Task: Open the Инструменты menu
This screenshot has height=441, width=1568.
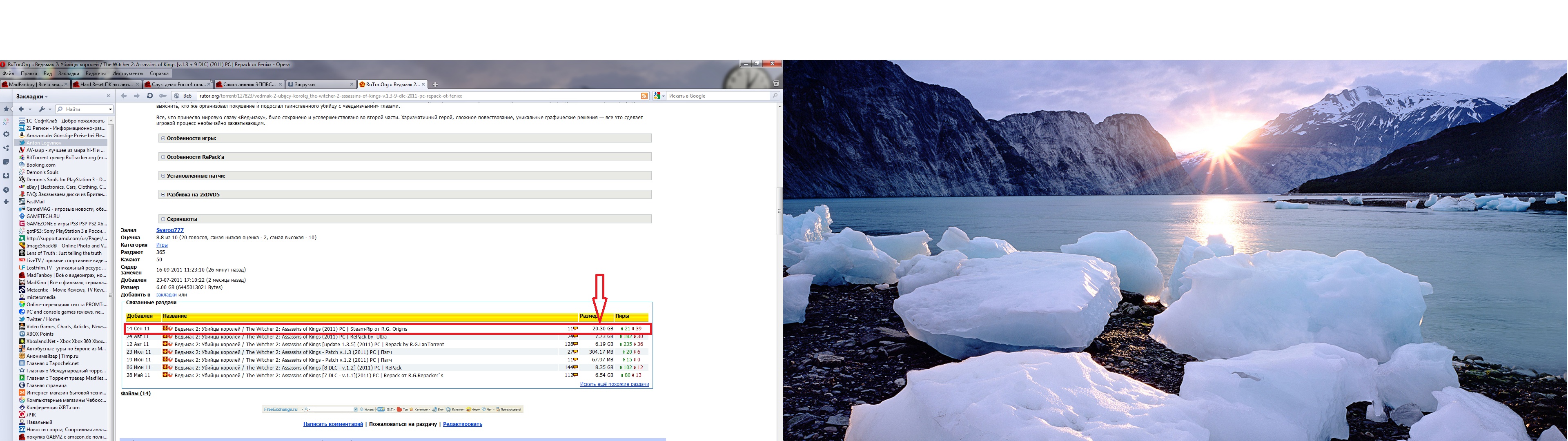Action: pos(128,73)
